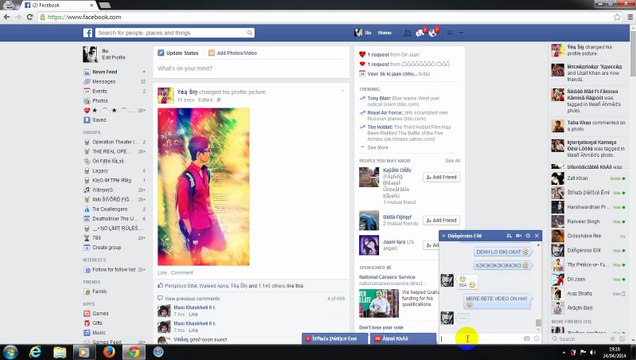Click the Facebook logo icon

pyautogui.click(x=88, y=33)
